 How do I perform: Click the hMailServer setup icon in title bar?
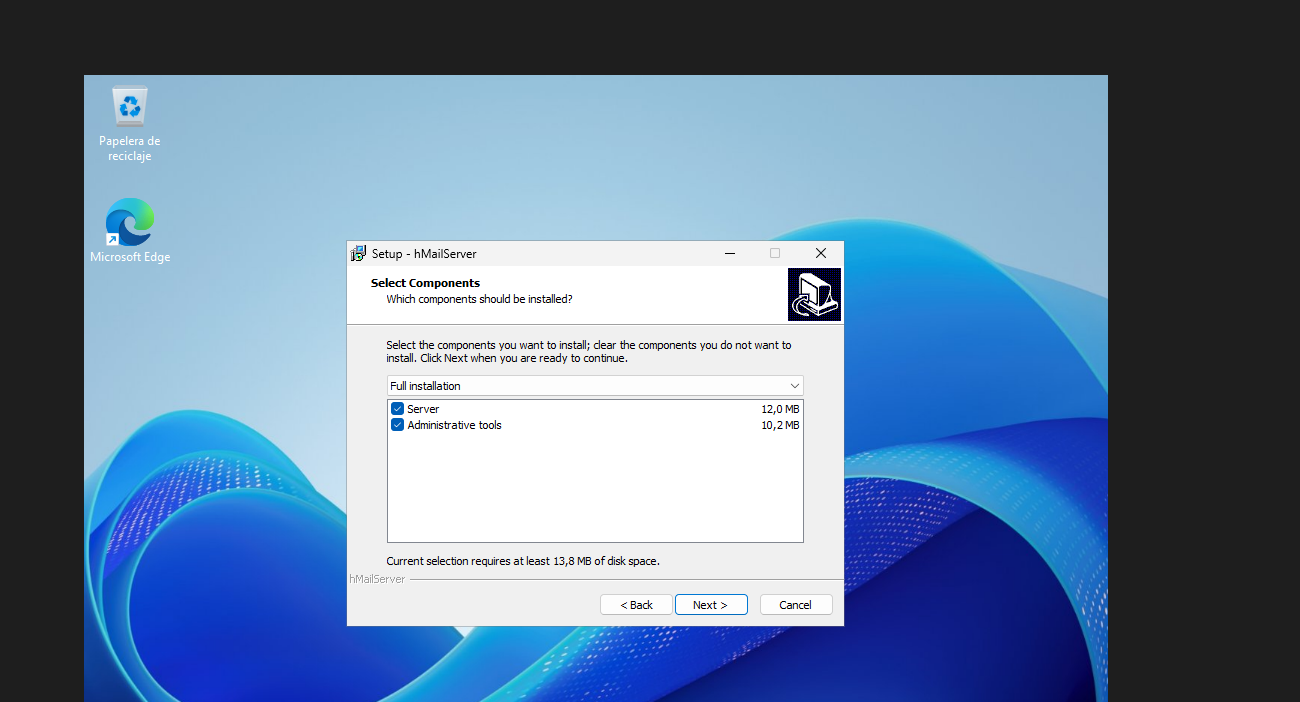pos(358,254)
